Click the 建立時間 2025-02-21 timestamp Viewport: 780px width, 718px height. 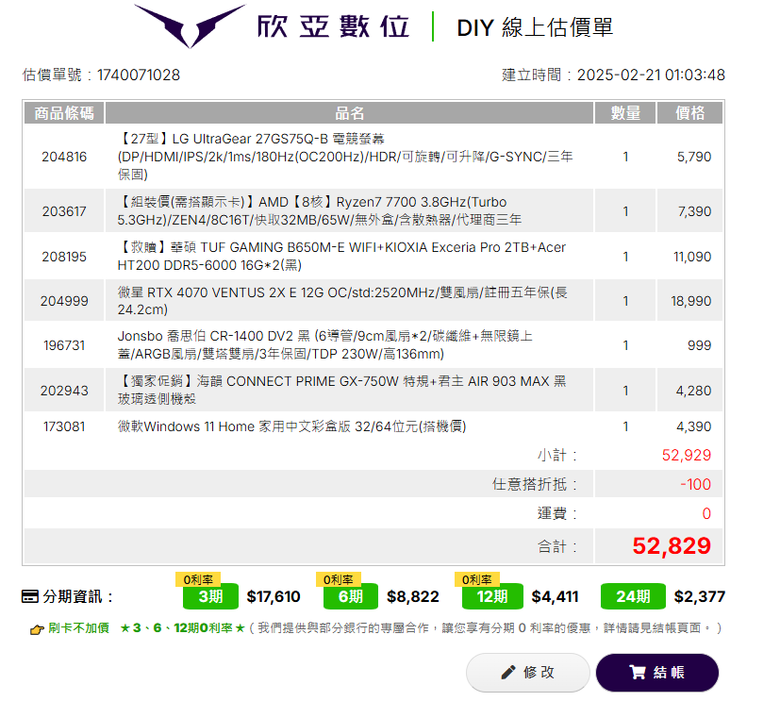click(x=613, y=75)
